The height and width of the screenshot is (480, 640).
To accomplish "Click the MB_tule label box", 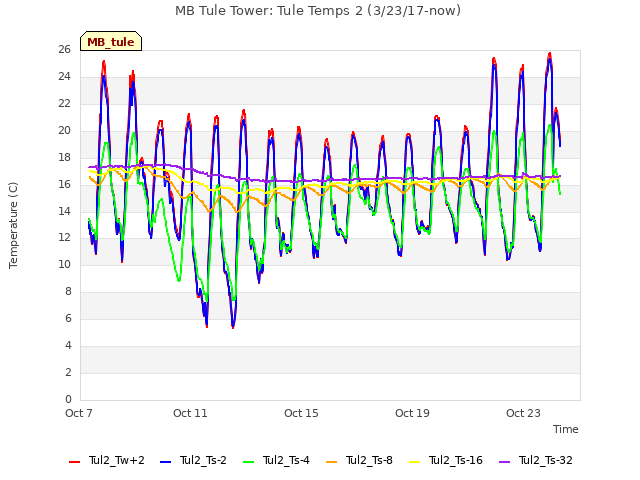I will (111, 41).
